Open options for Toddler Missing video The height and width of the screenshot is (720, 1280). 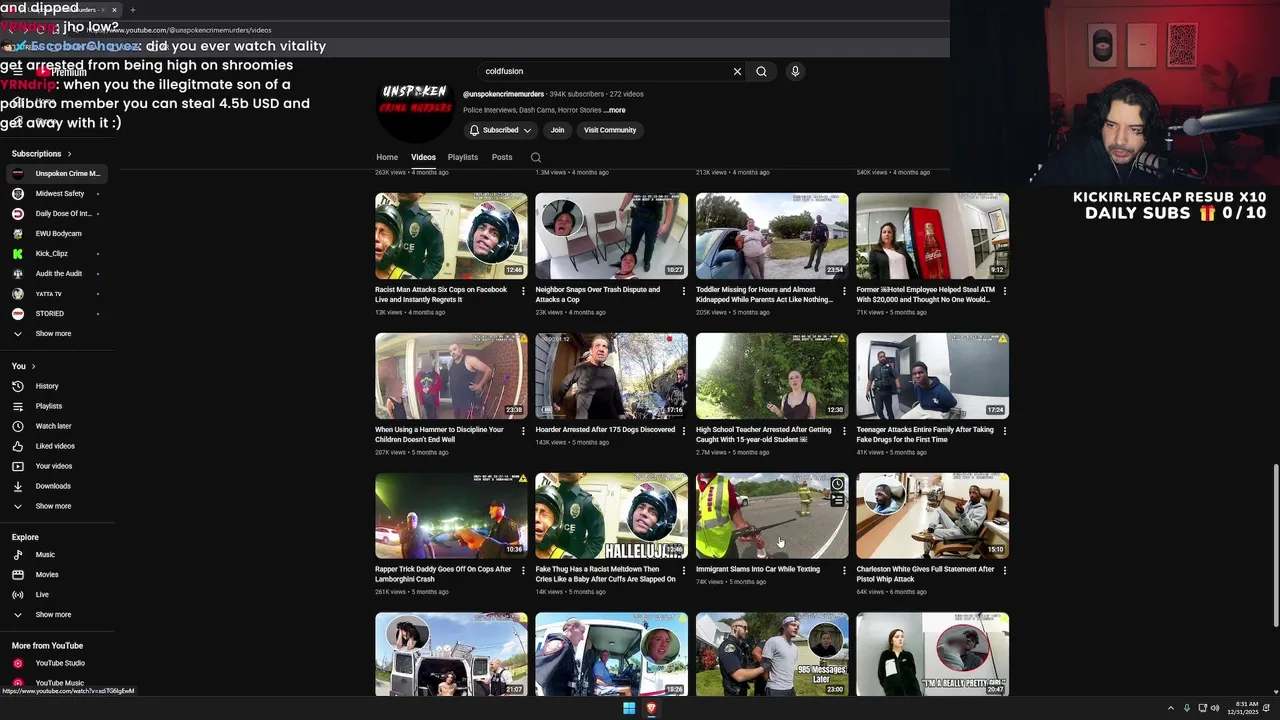click(x=844, y=291)
